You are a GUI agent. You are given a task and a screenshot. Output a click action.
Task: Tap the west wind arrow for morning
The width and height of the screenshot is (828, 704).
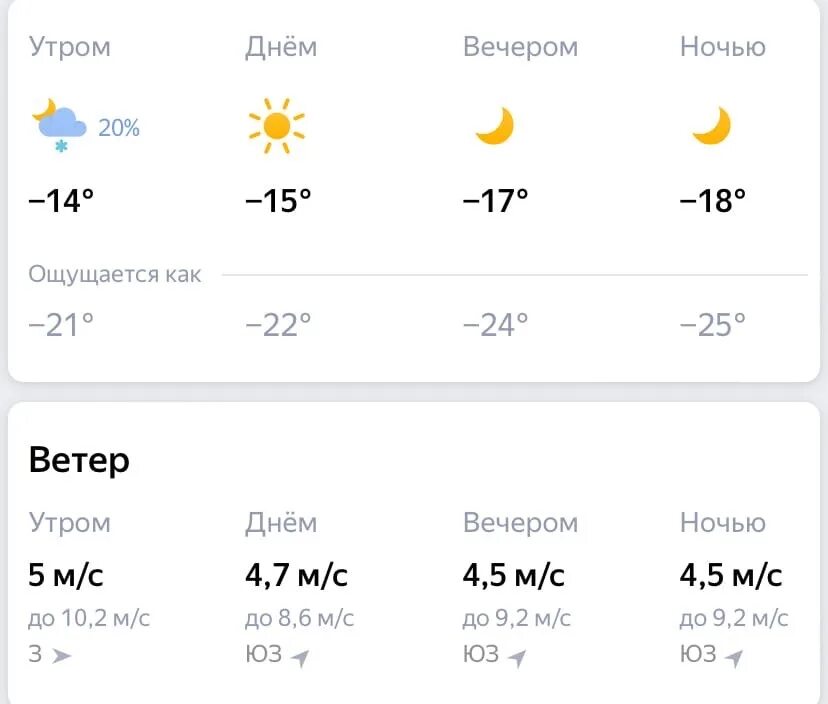(x=61, y=656)
